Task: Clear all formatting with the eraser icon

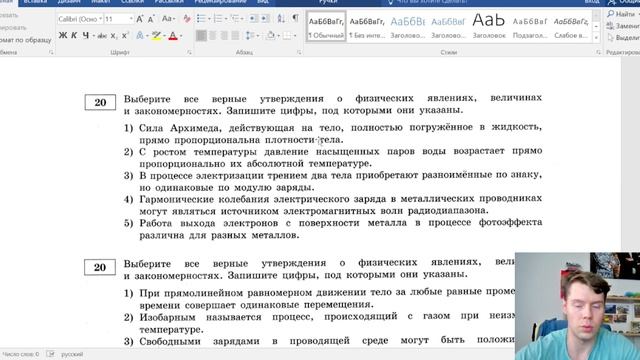Action: click(187, 19)
